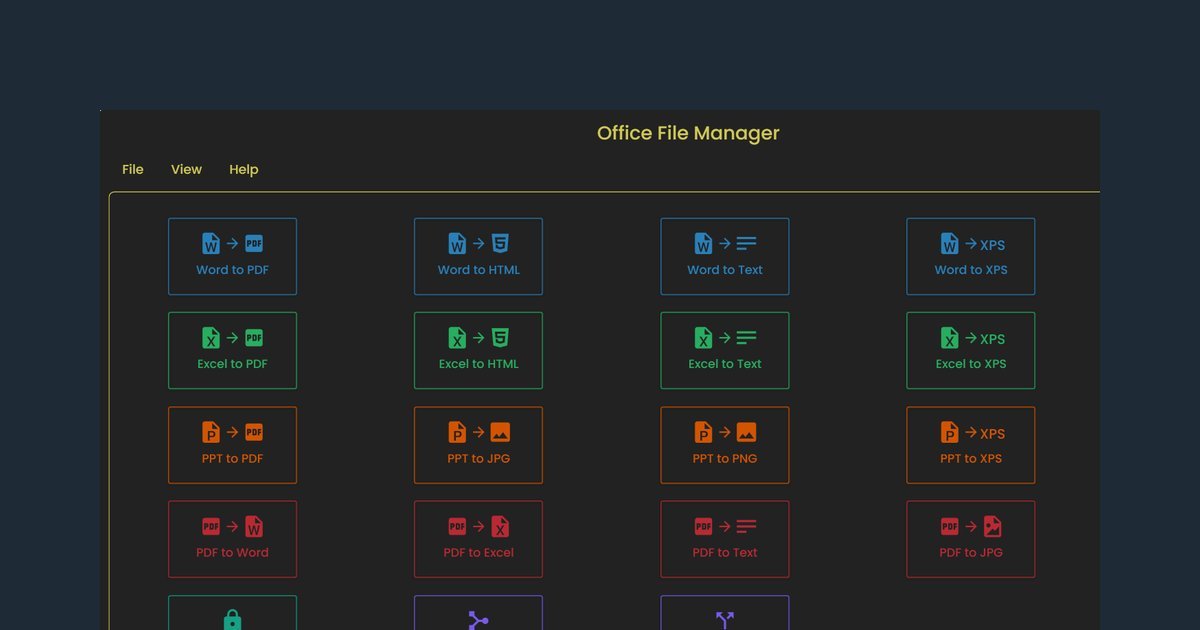Viewport: 1200px width, 630px height.
Task: Select the Excel to Text tile
Action: coord(724,351)
